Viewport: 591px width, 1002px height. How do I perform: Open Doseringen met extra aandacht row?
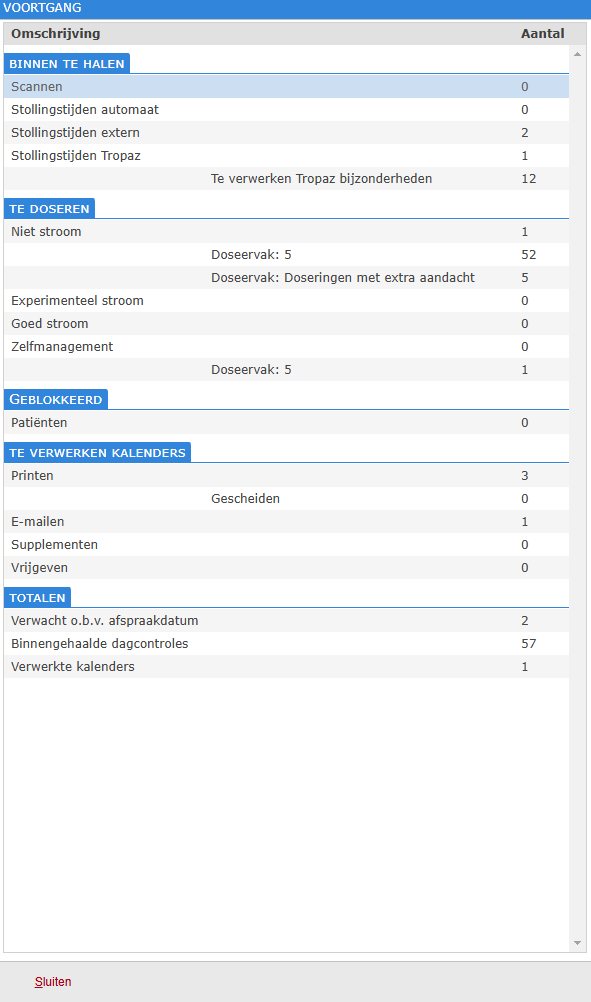pos(286,277)
